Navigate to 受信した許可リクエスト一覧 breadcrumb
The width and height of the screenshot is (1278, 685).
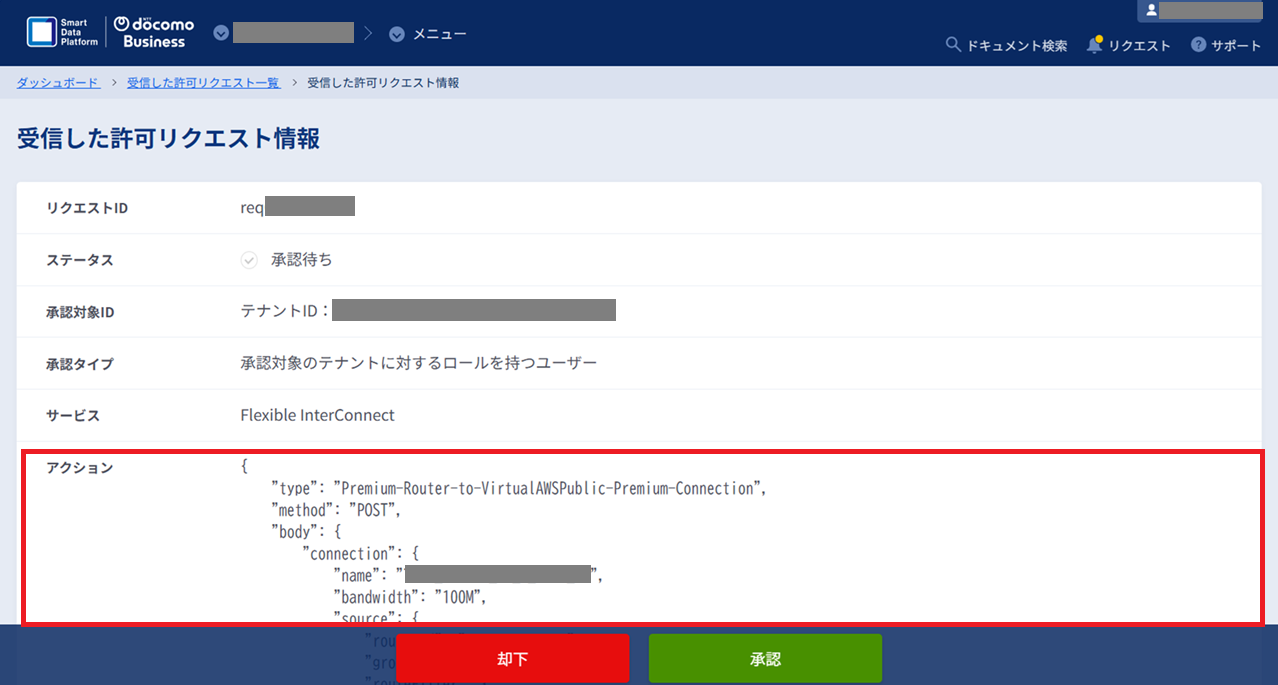click(203, 82)
